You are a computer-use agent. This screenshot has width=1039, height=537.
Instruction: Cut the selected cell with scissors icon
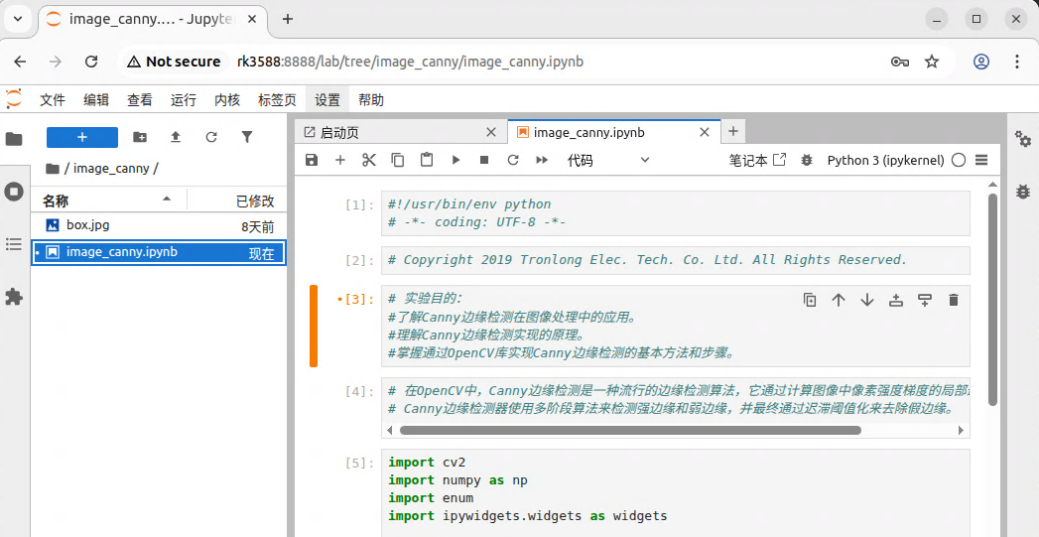(x=369, y=160)
